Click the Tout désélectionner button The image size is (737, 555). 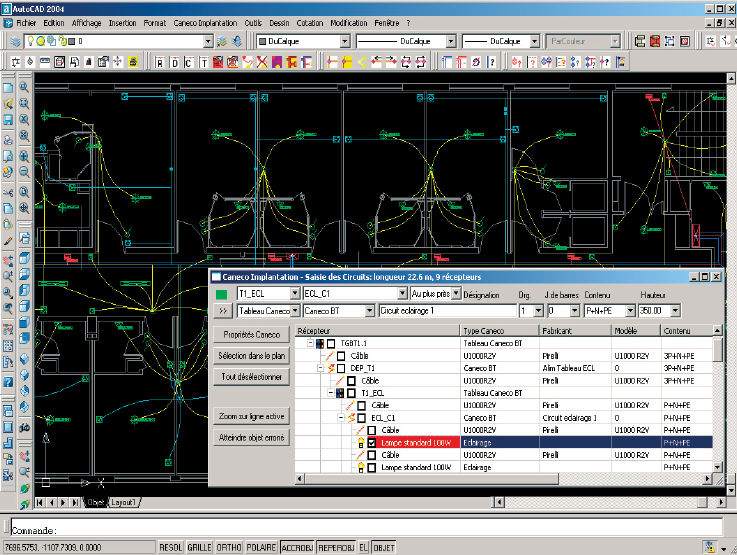coord(251,377)
